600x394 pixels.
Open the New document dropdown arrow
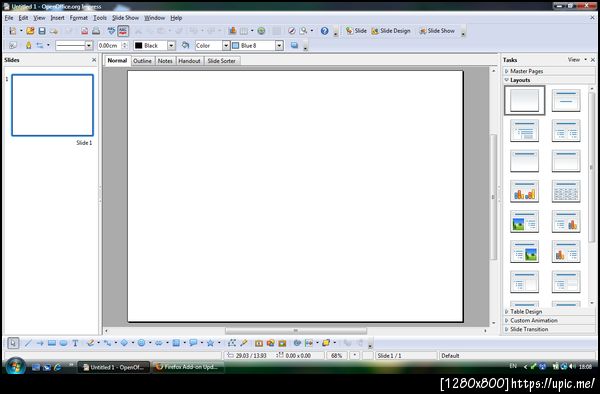coord(21,31)
